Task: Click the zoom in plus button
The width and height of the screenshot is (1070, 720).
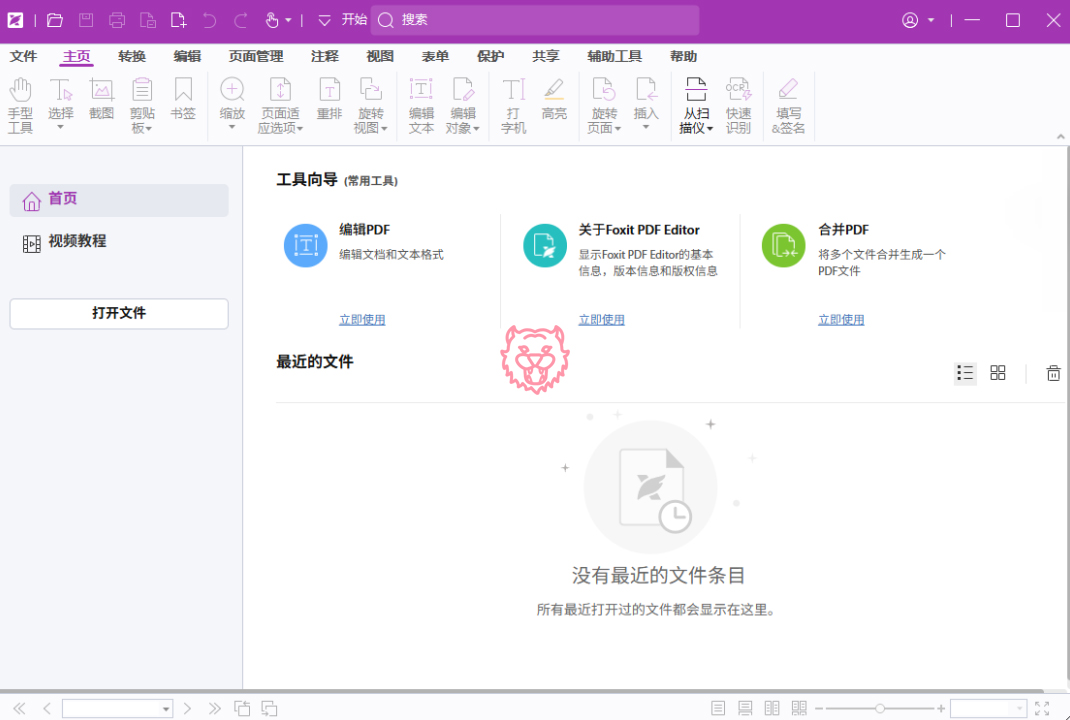Action: [941, 708]
